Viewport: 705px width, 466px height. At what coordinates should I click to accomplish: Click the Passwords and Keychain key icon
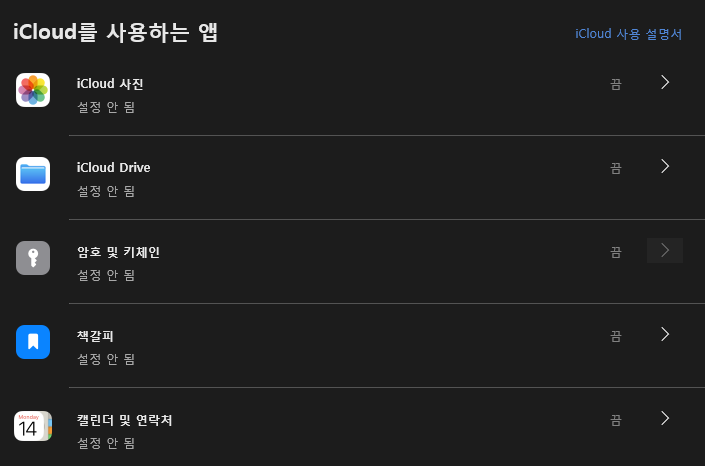(33, 258)
